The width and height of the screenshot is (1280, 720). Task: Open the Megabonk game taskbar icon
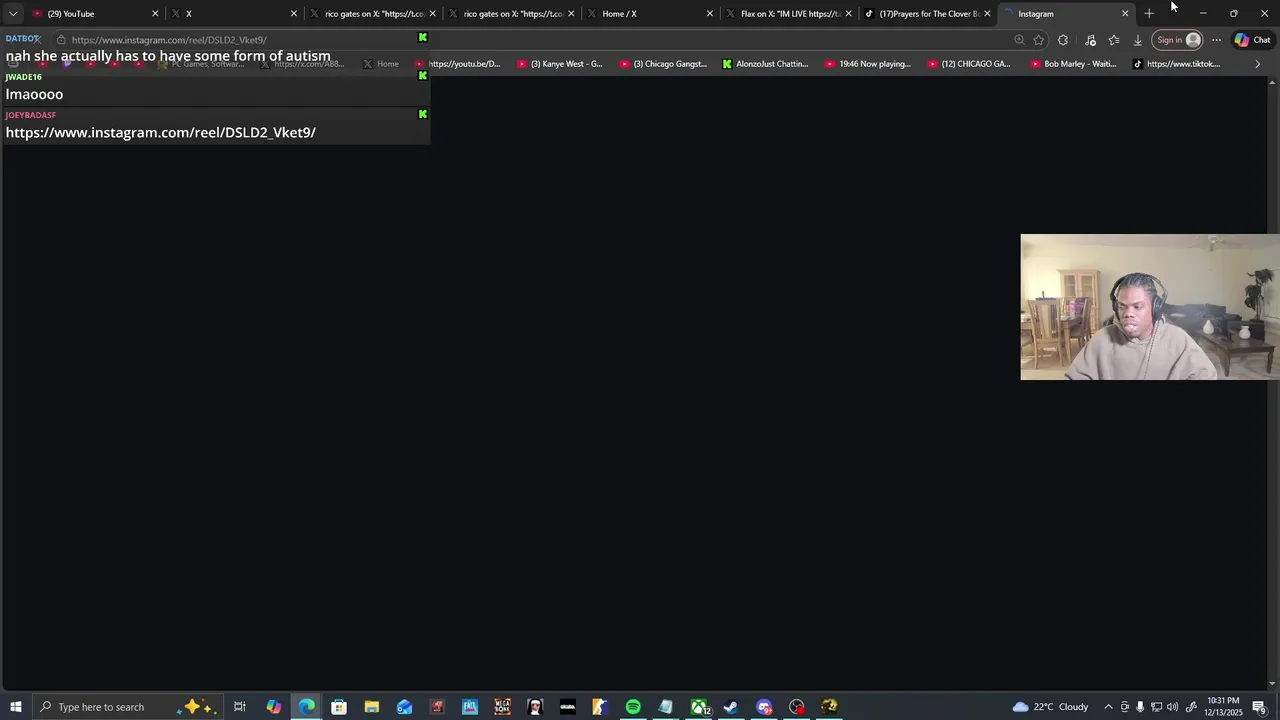point(502,707)
